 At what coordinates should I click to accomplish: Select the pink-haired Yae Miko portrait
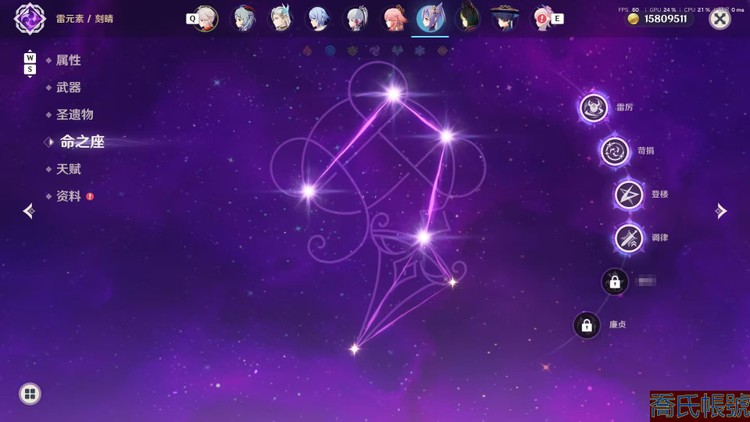point(394,19)
